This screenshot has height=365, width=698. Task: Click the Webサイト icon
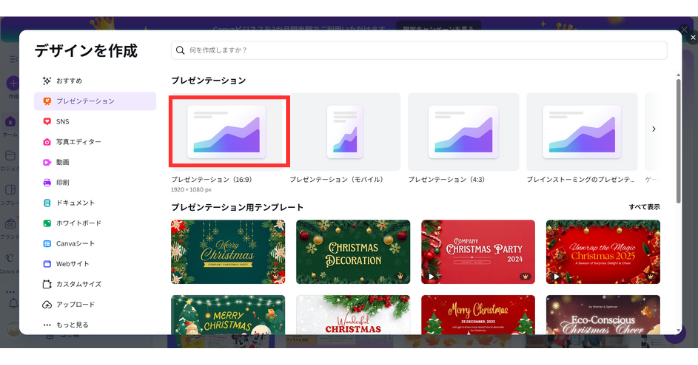pyautogui.click(x=47, y=264)
